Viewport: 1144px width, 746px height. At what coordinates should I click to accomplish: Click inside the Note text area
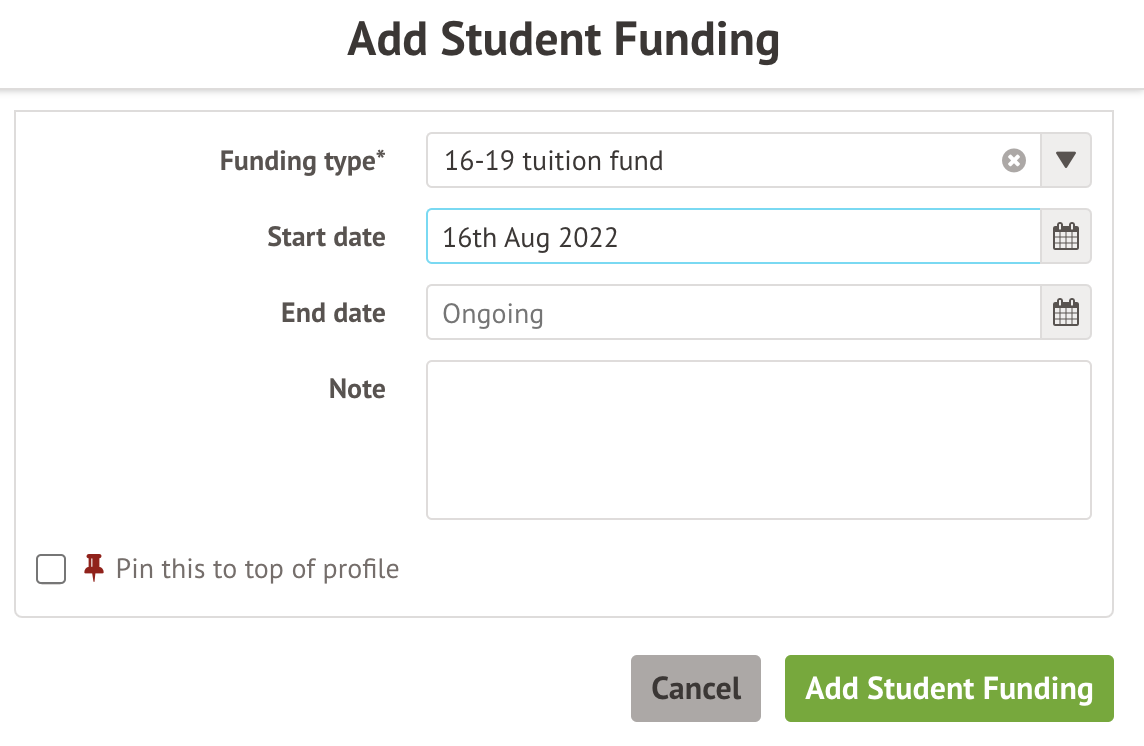(x=758, y=440)
